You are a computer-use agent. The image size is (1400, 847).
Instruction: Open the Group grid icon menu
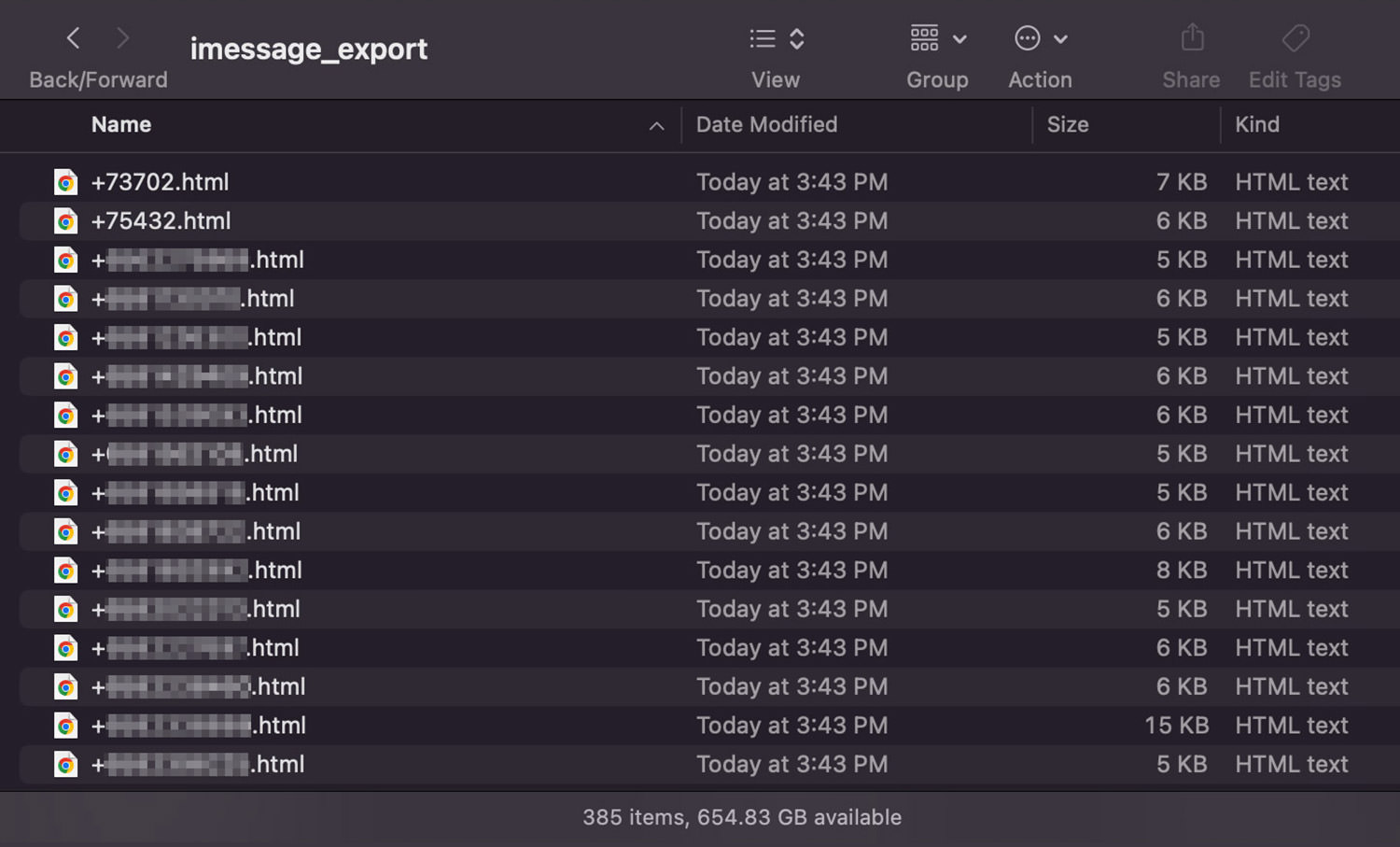point(925,38)
